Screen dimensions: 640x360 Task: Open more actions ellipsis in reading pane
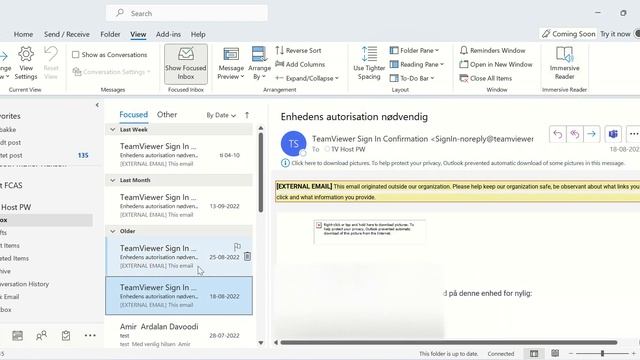click(633, 134)
